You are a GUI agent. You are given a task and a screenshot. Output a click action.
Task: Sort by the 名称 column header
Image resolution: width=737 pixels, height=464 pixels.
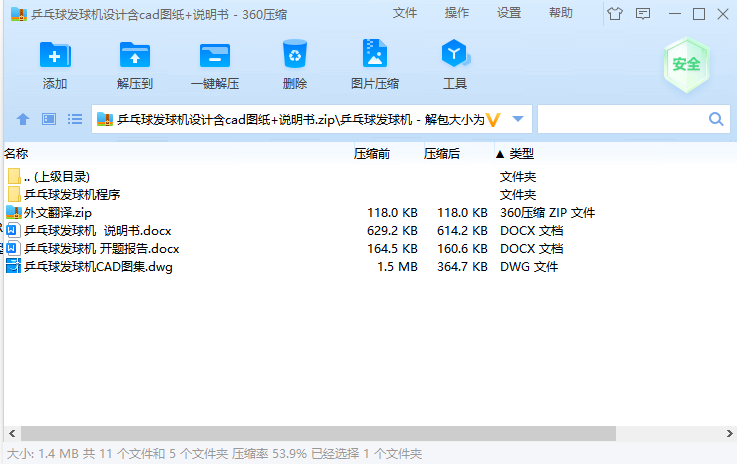click(x=16, y=154)
